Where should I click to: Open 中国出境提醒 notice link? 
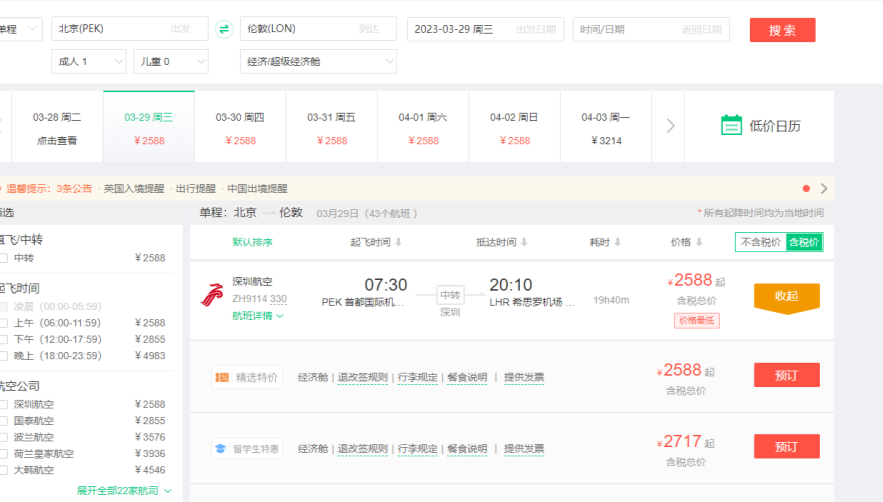point(257,189)
